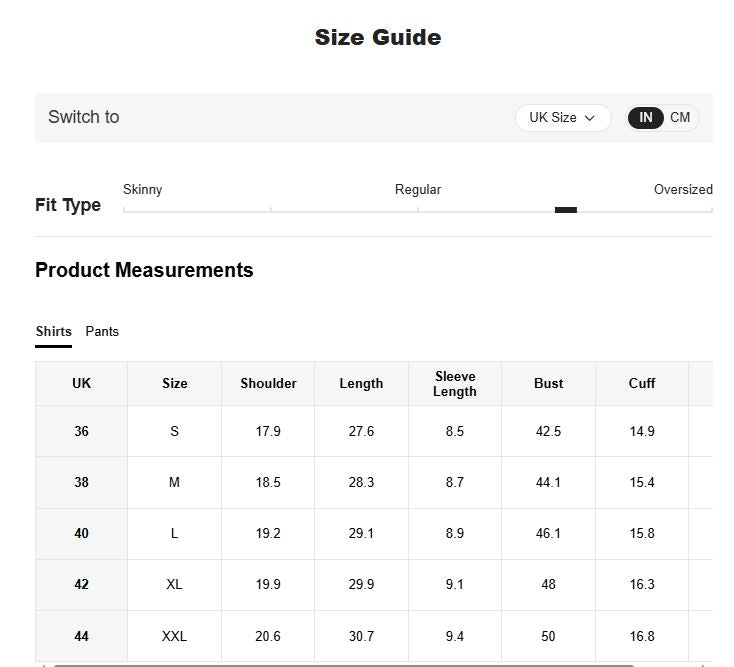Click the Fit Type label

pos(68,205)
